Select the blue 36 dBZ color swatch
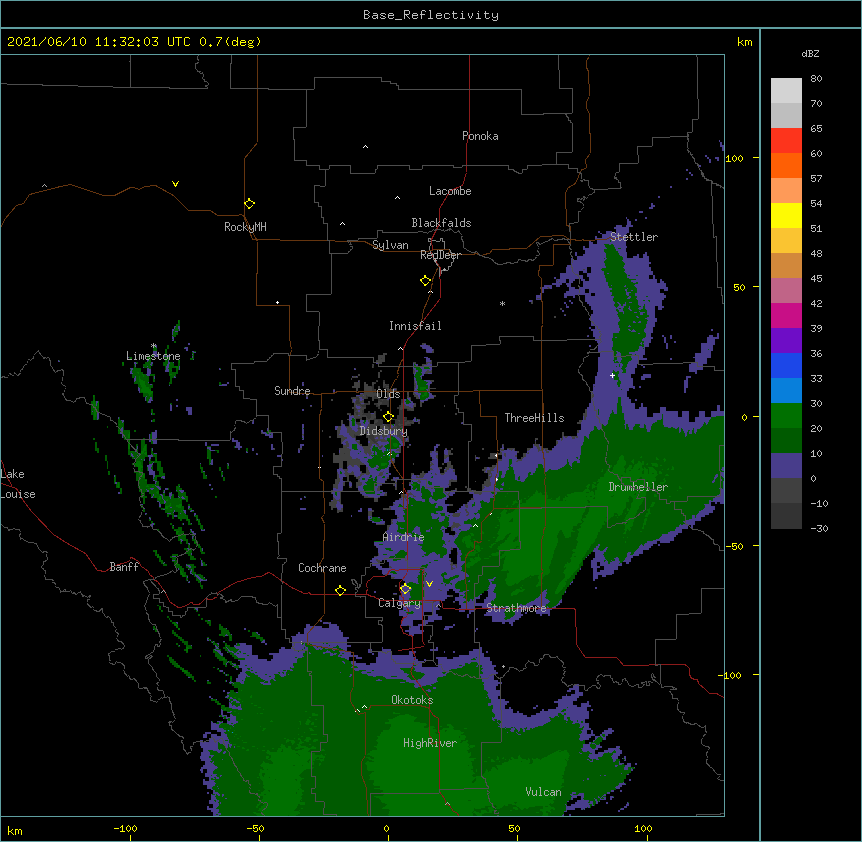Viewport: 862px width, 842px height. pos(786,365)
